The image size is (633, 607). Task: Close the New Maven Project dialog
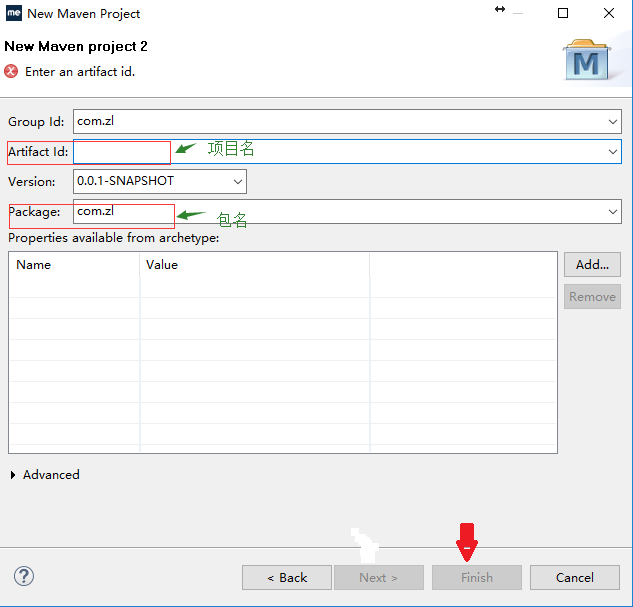pos(609,13)
